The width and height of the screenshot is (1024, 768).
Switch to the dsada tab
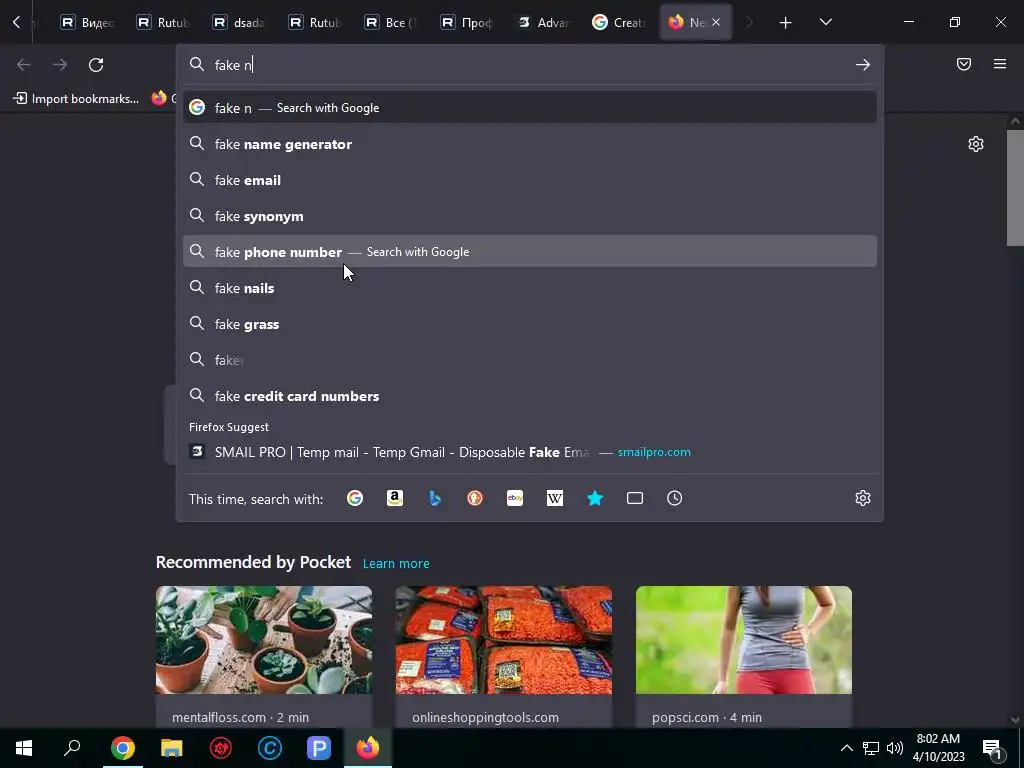coord(240,23)
